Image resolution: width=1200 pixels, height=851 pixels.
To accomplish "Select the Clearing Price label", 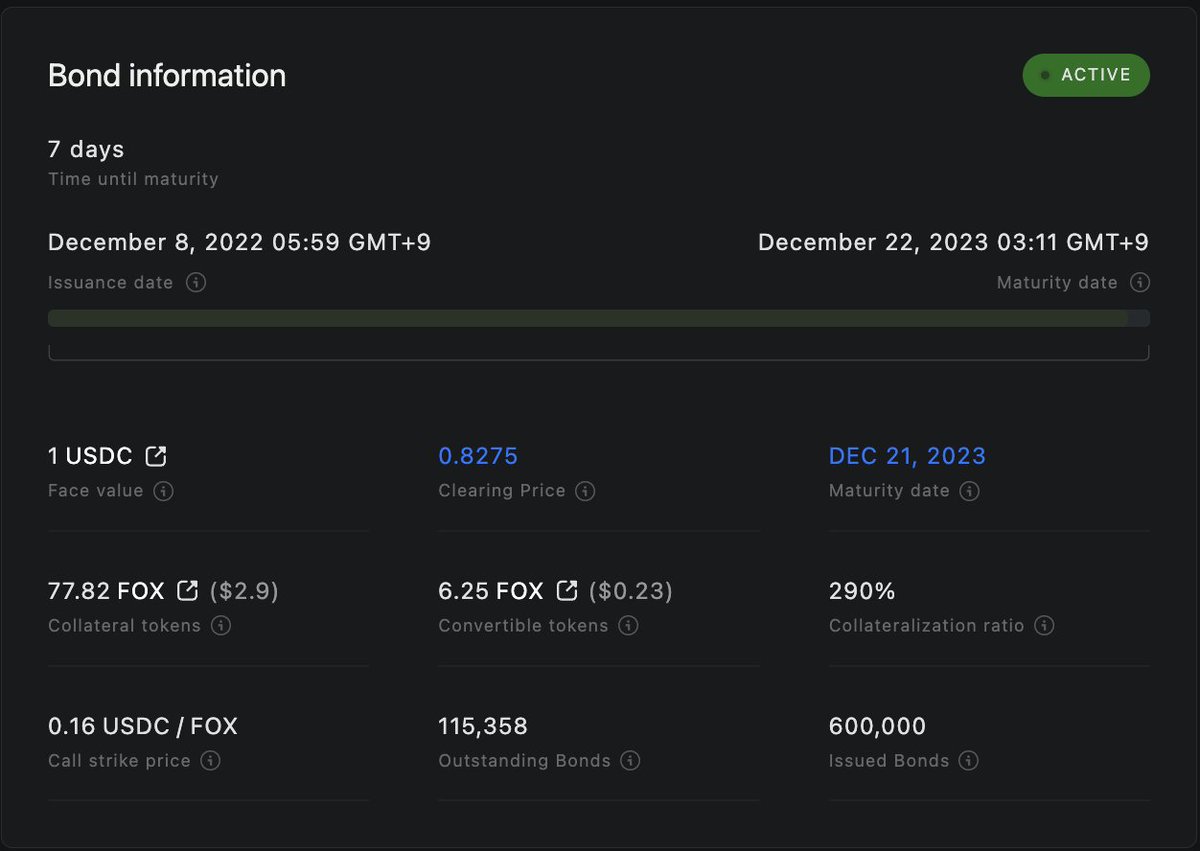I will tap(502, 491).
